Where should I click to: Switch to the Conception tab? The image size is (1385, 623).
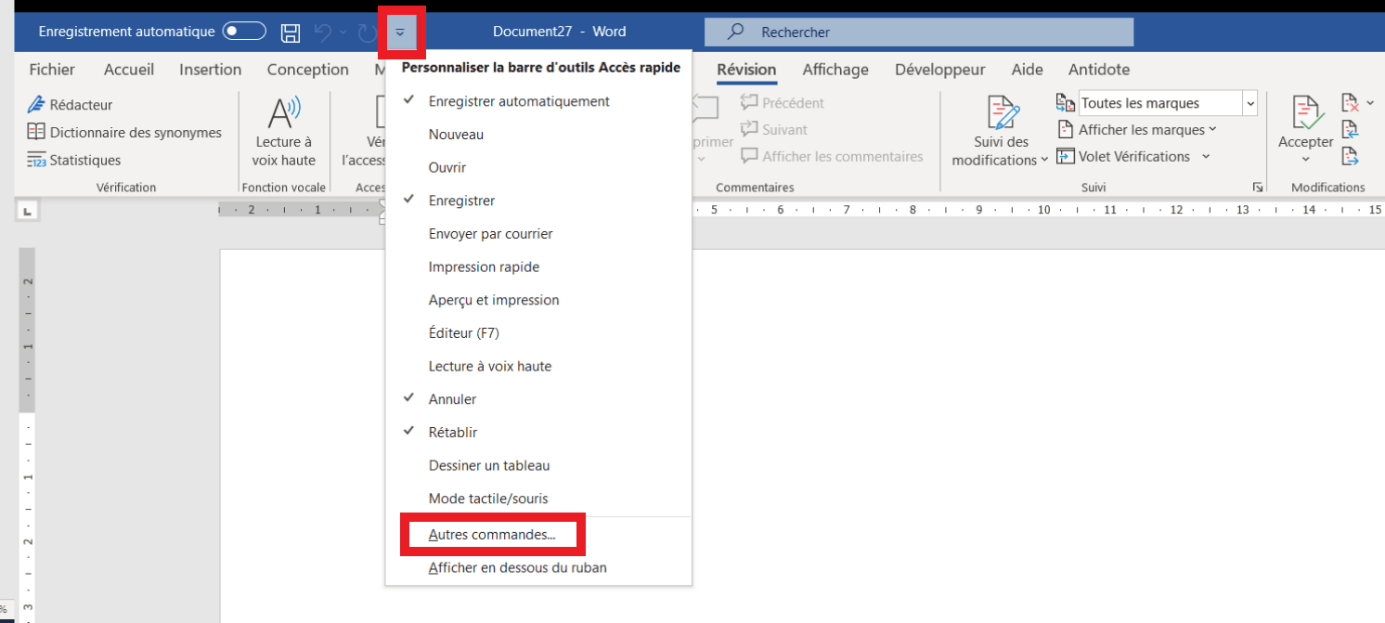pos(308,69)
